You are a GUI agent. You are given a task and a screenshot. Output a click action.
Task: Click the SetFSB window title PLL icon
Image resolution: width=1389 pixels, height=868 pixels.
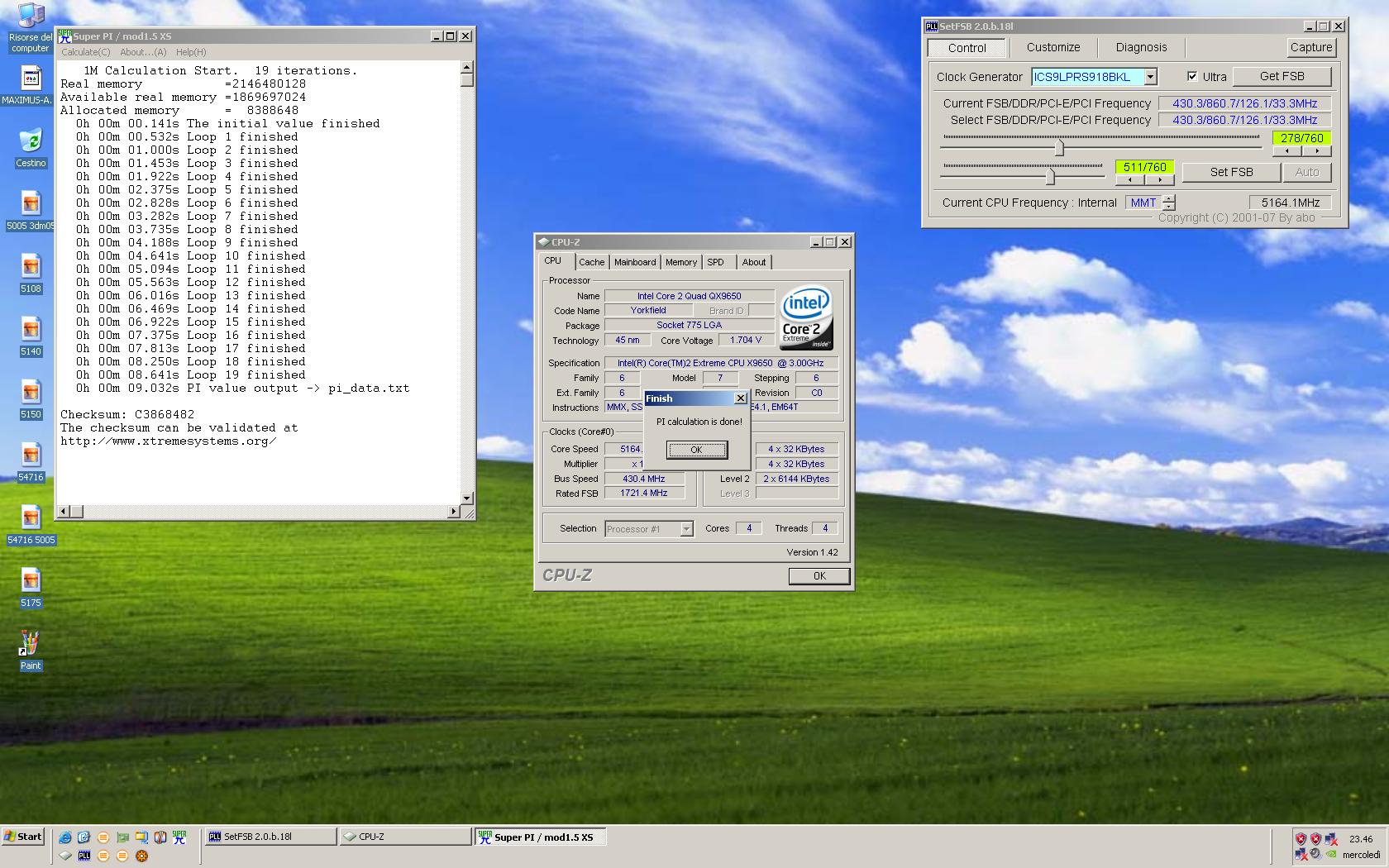tap(932, 26)
